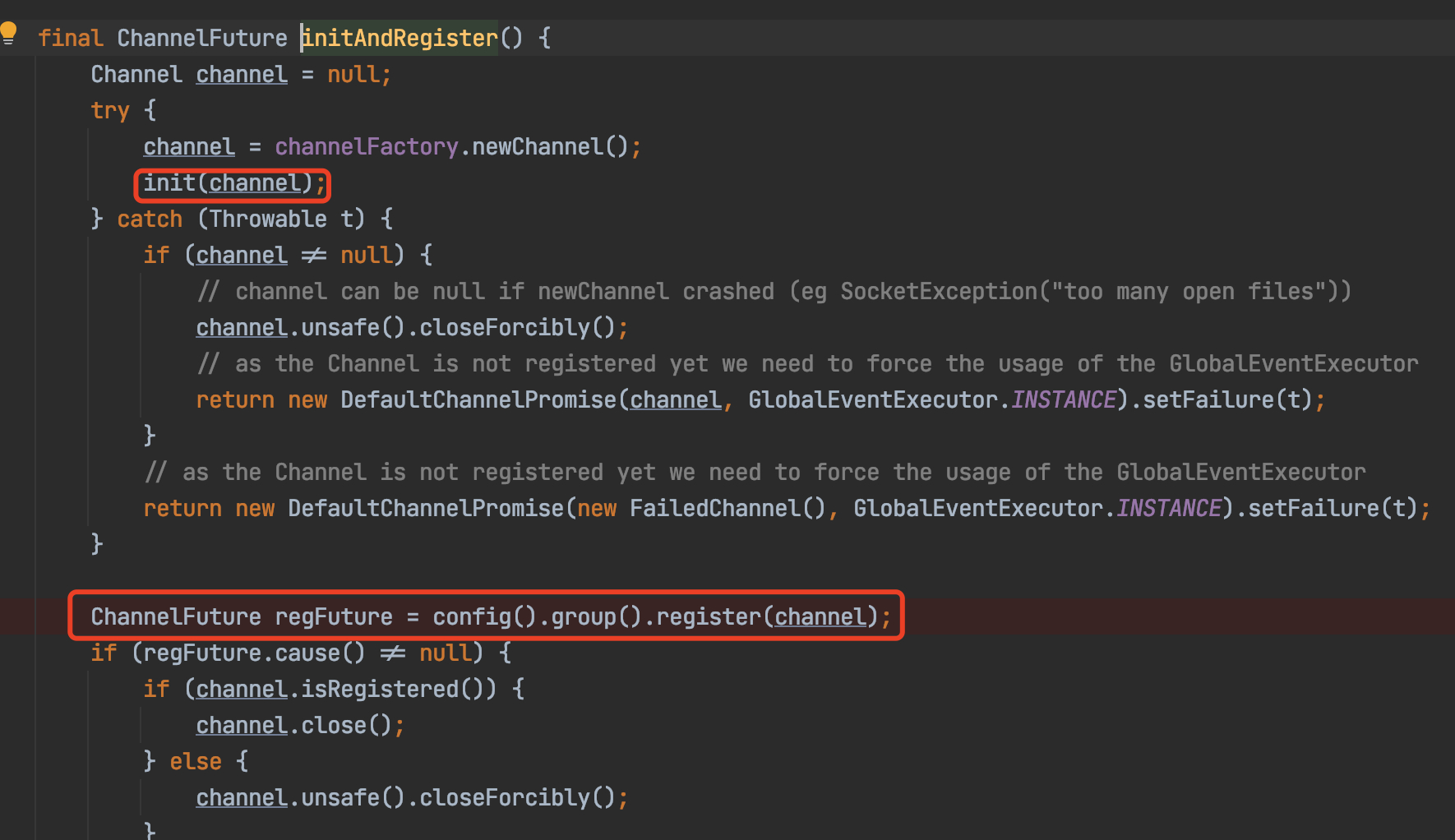Click the try keyword
Image resolution: width=1455 pixels, height=840 pixels.
[110, 110]
